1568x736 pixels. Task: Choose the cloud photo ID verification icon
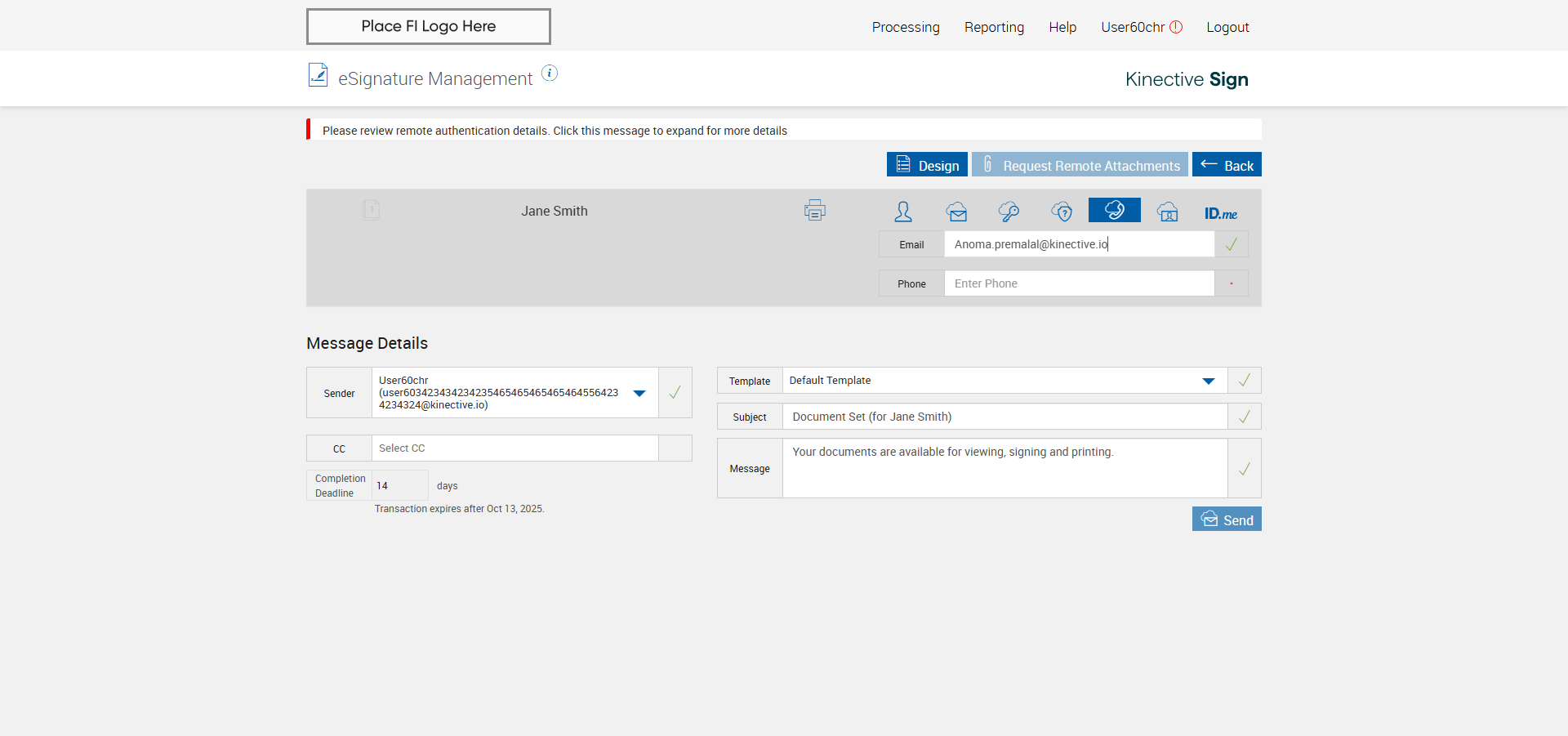tap(1167, 212)
